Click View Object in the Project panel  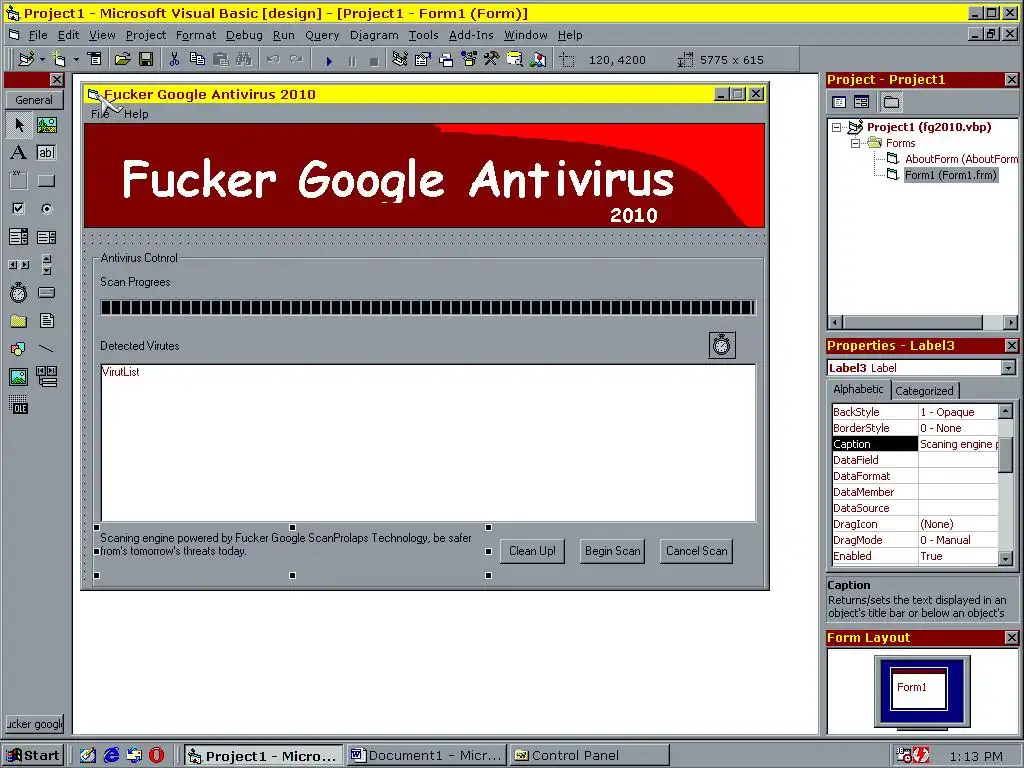click(861, 102)
